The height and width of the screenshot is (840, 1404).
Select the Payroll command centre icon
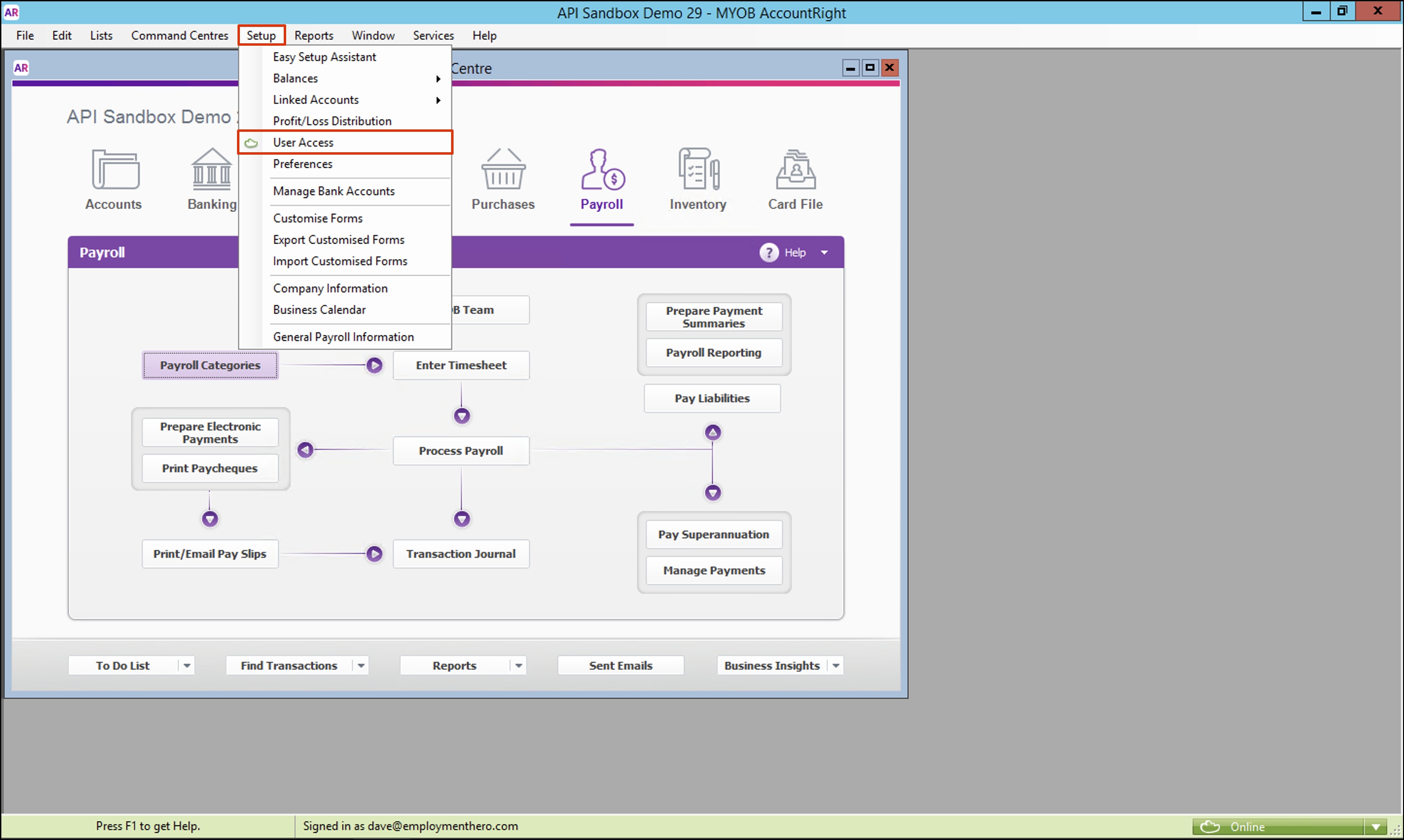point(602,170)
